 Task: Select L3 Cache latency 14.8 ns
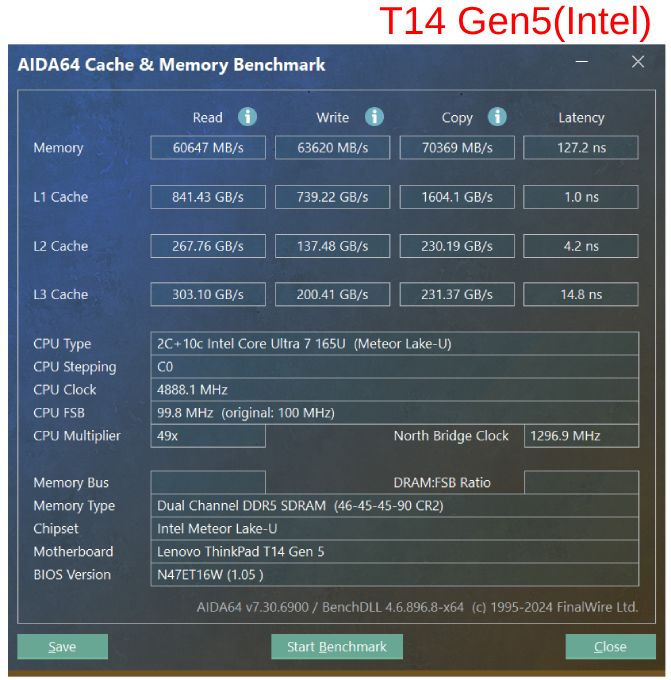[581, 294]
